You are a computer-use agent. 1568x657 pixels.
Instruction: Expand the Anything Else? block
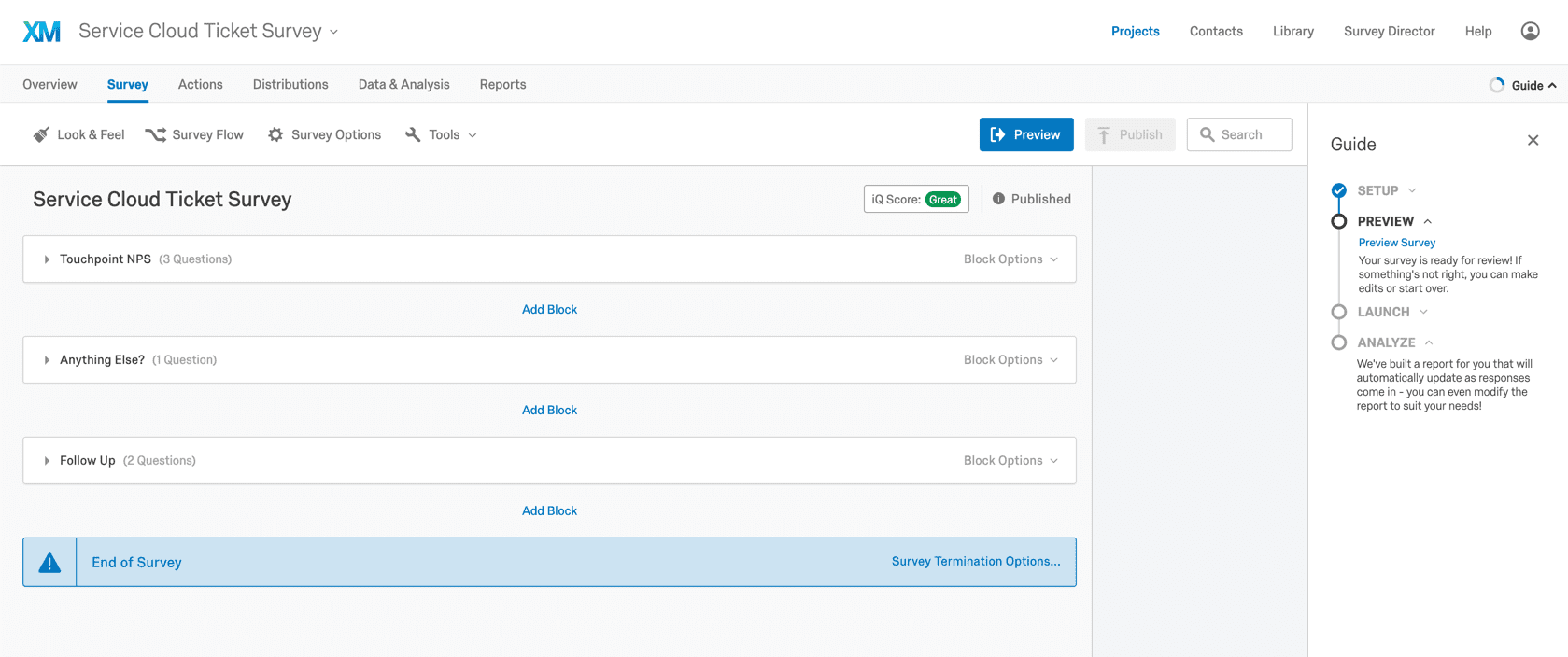click(x=47, y=360)
